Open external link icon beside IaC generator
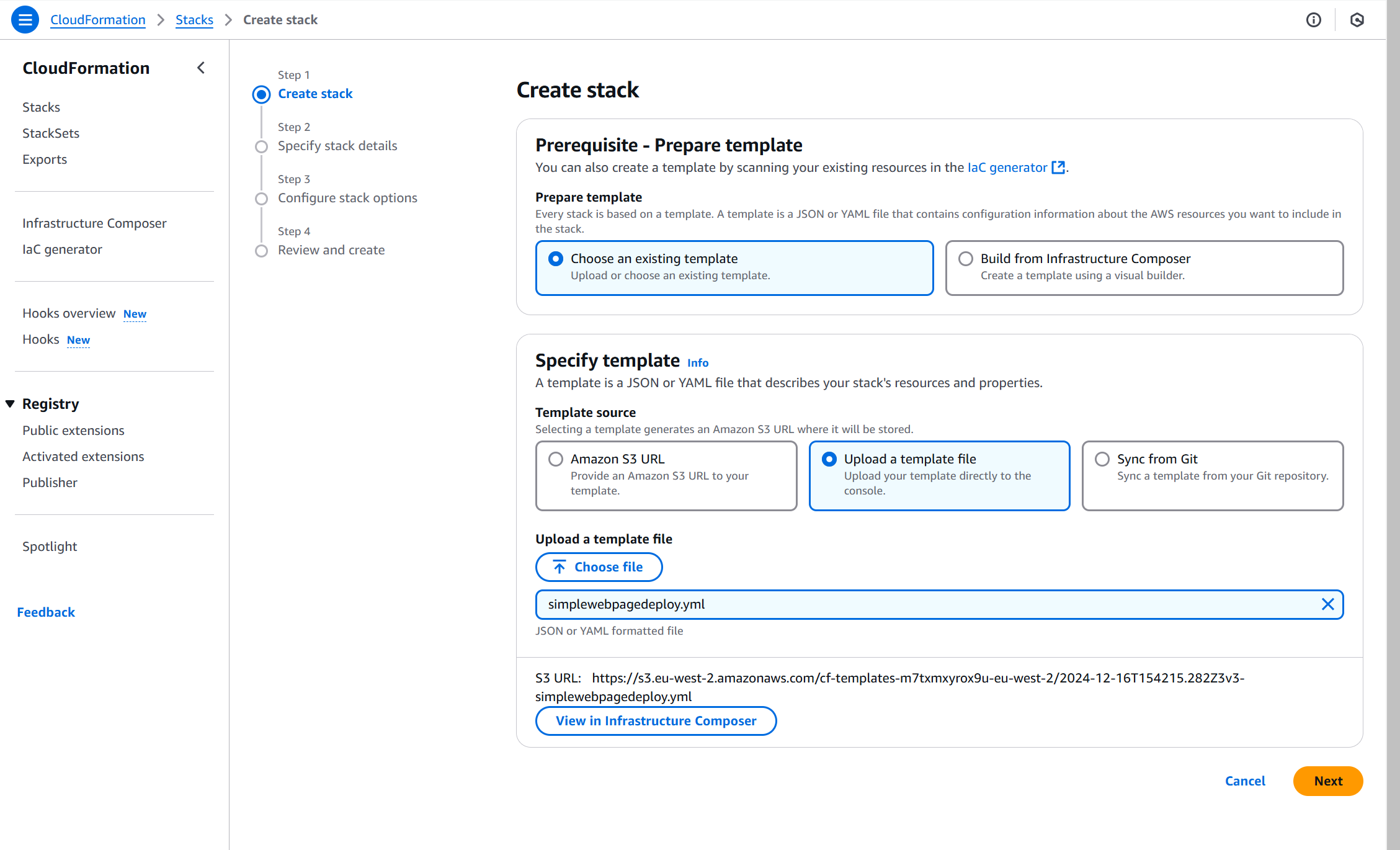Image resolution: width=1400 pixels, height=850 pixels. (1058, 168)
